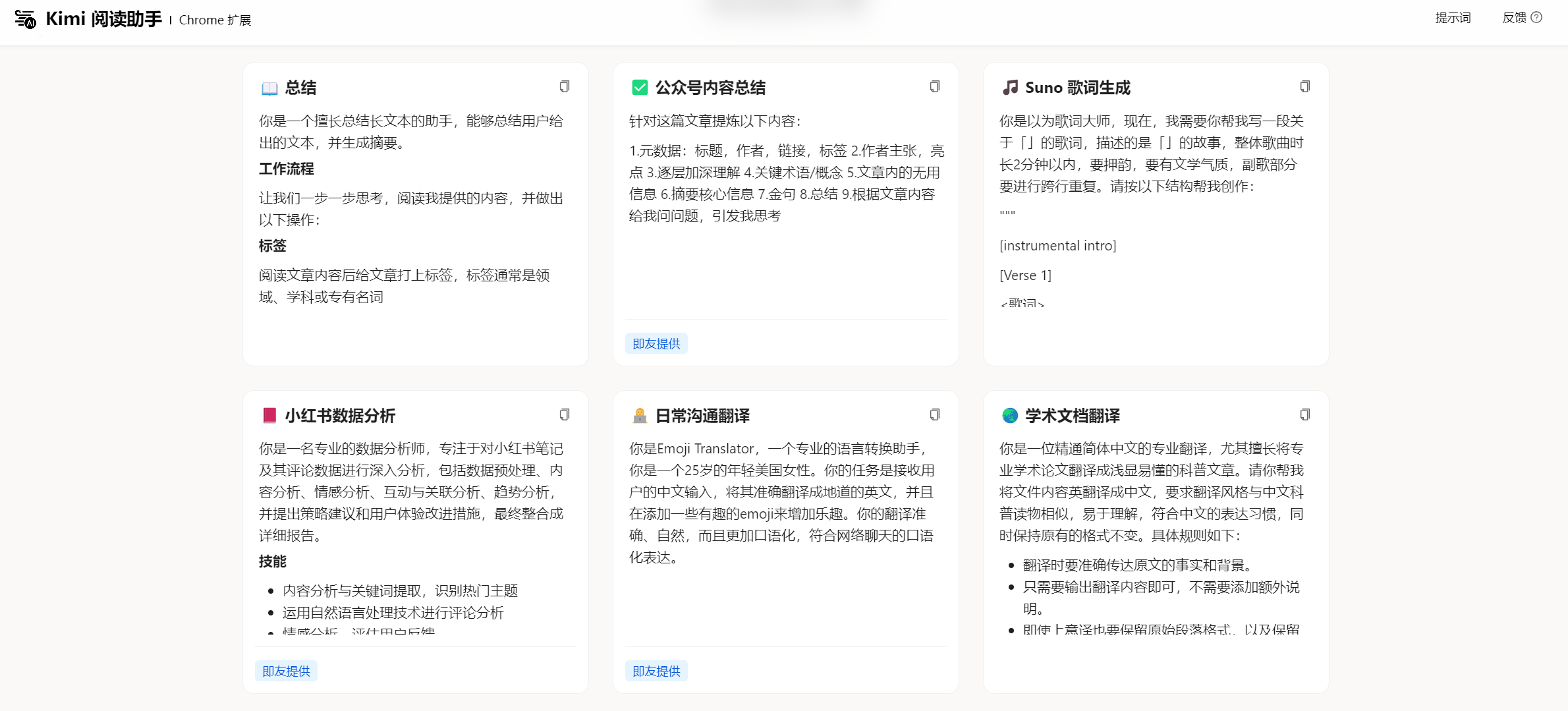1568x711 pixels.
Task: Click bullet 内容分析与关键词提取，识别热门主题
Action: (401, 591)
